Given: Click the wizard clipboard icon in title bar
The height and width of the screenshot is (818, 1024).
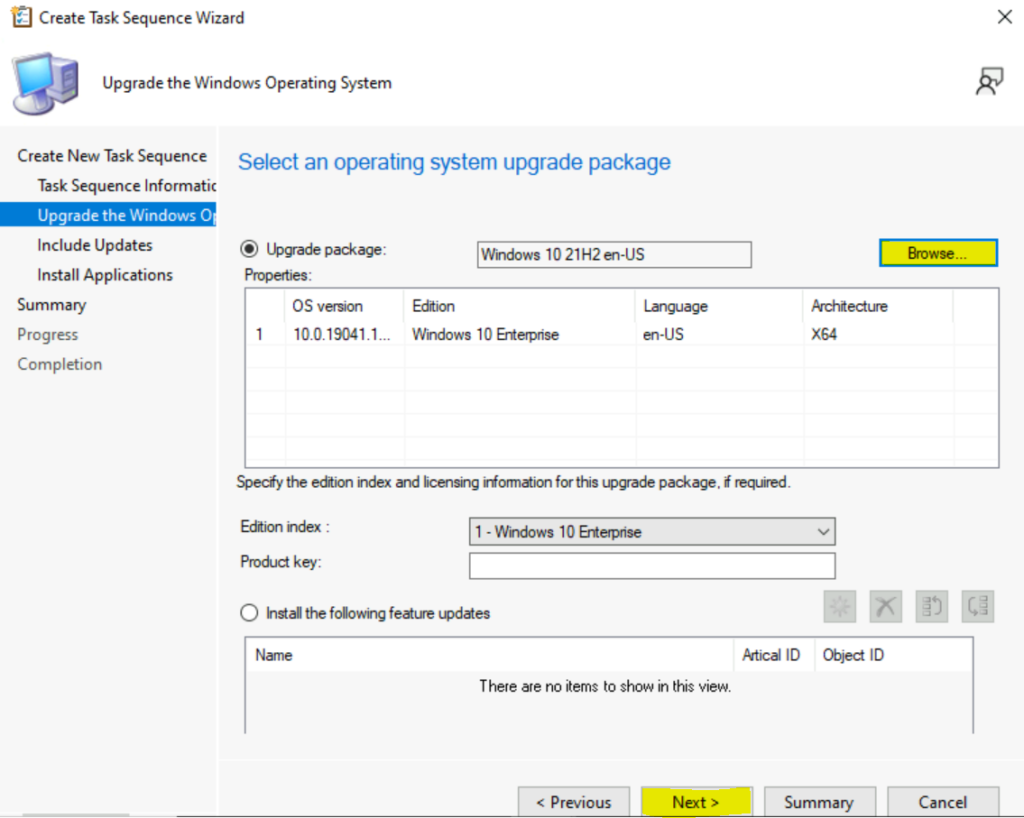Looking at the screenshot, I should pyautogui.click(x=21, y=17).
